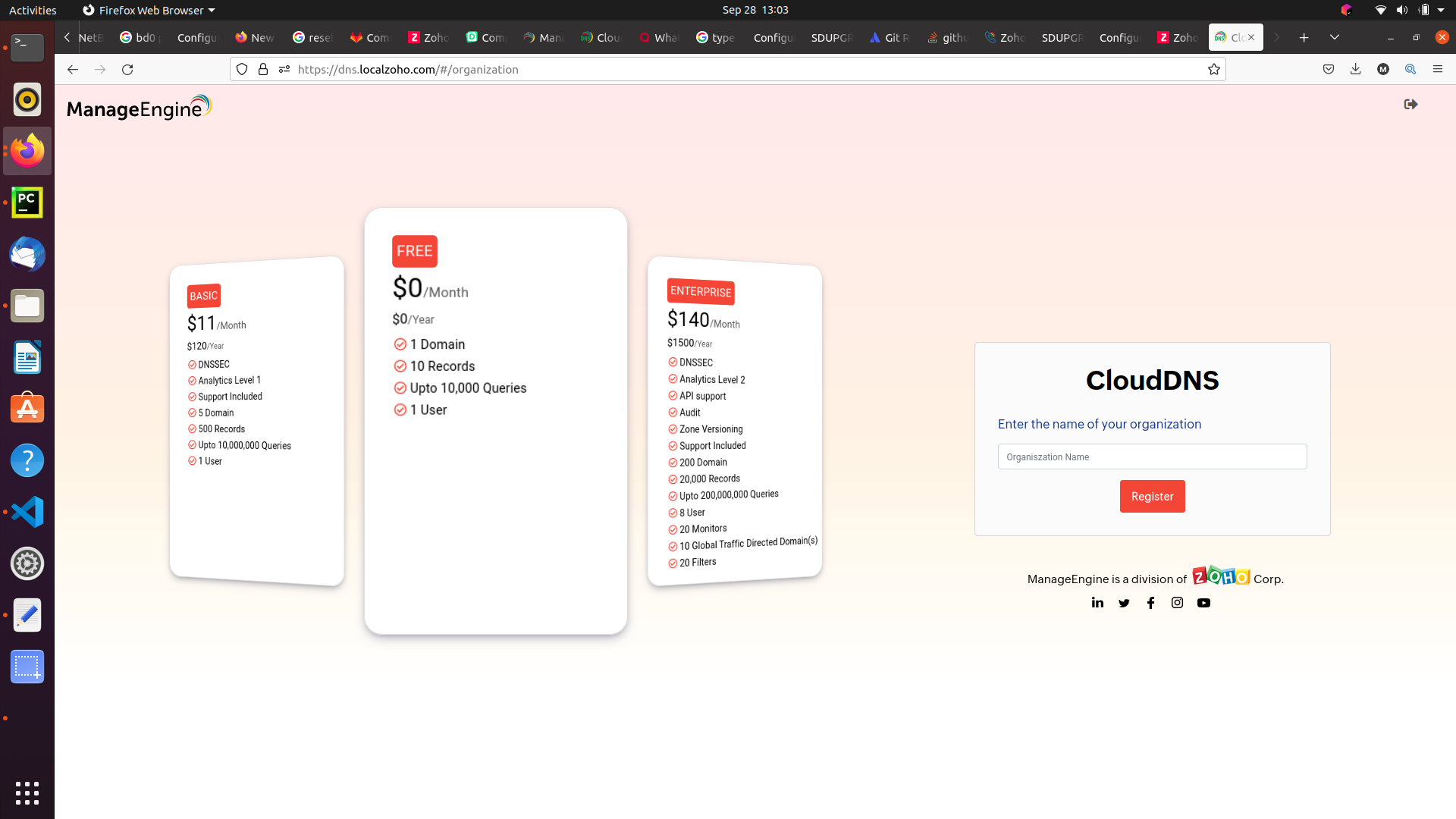Open the Firefox Web Browser app menu
This screenshot has height=819, width=1456.
149,10
